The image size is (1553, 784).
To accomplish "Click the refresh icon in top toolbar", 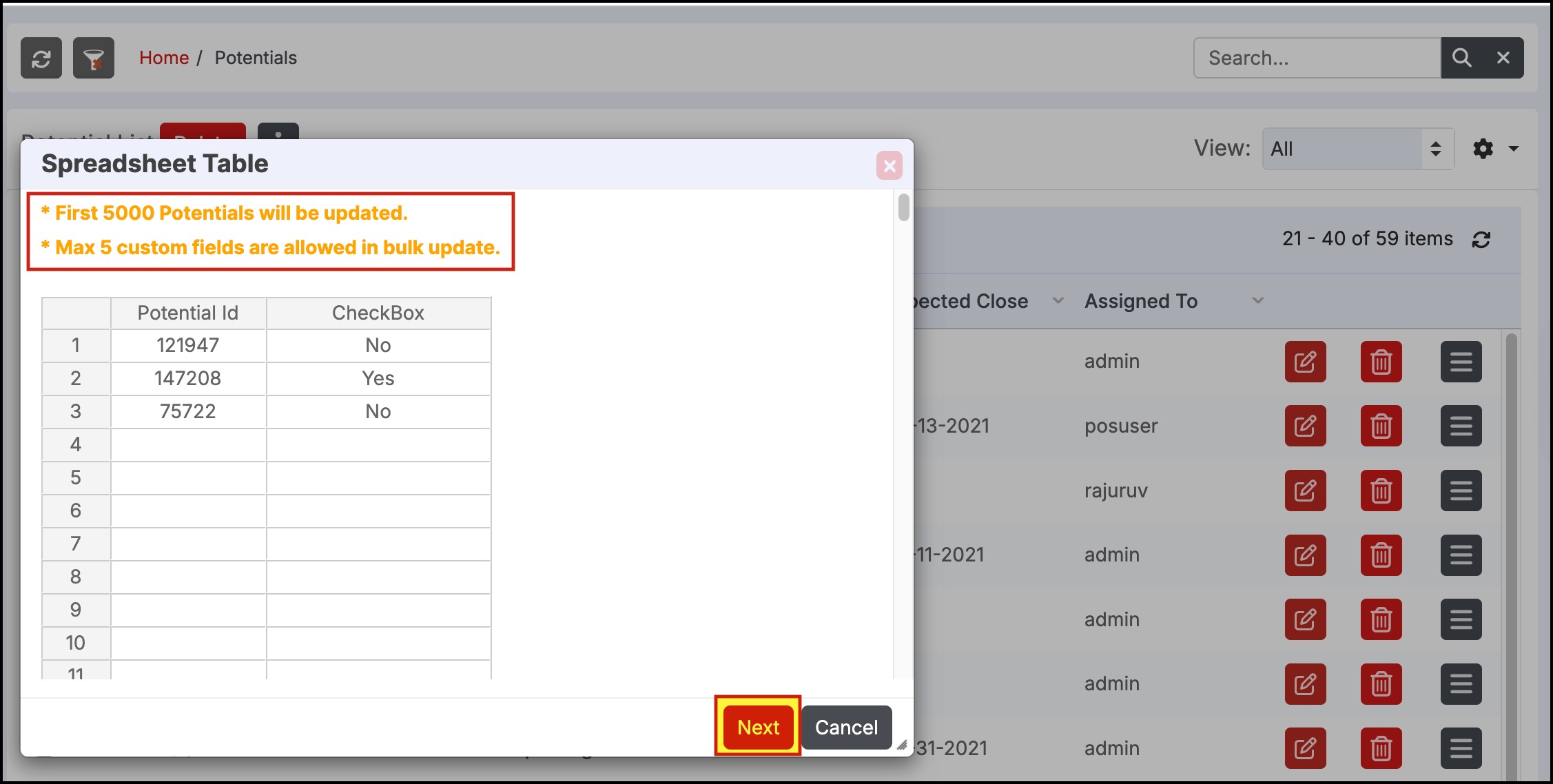I will pos(41,59).
